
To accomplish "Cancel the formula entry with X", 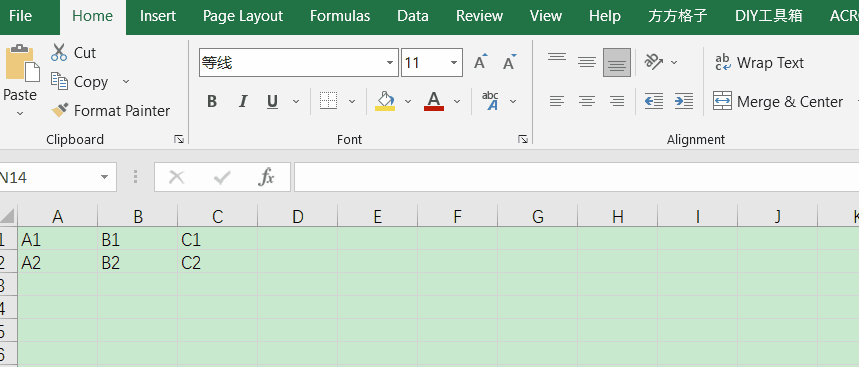I will click(176, 177).
